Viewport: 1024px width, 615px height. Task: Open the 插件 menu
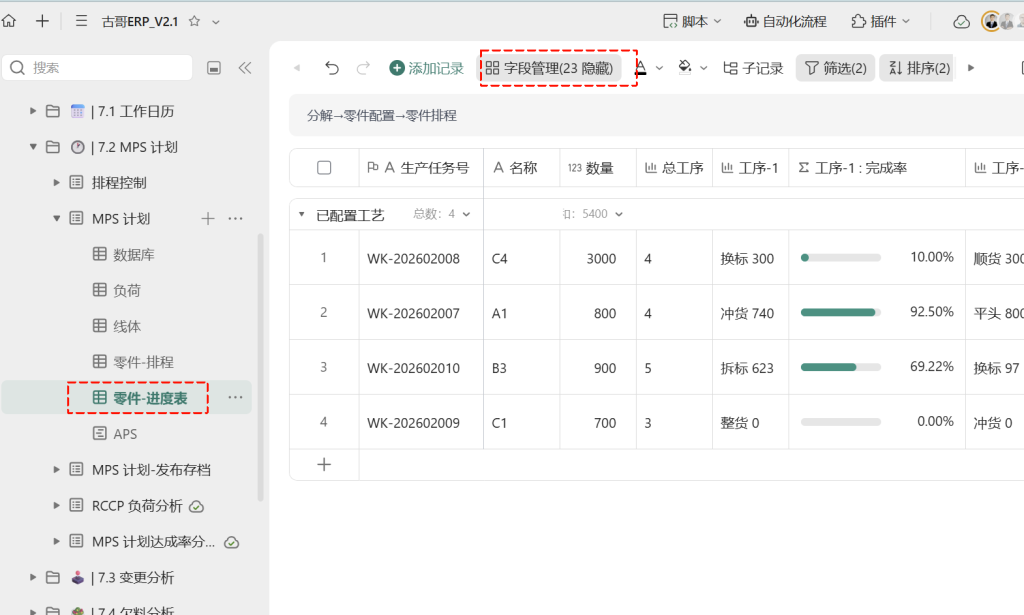(x=880, y=22)
